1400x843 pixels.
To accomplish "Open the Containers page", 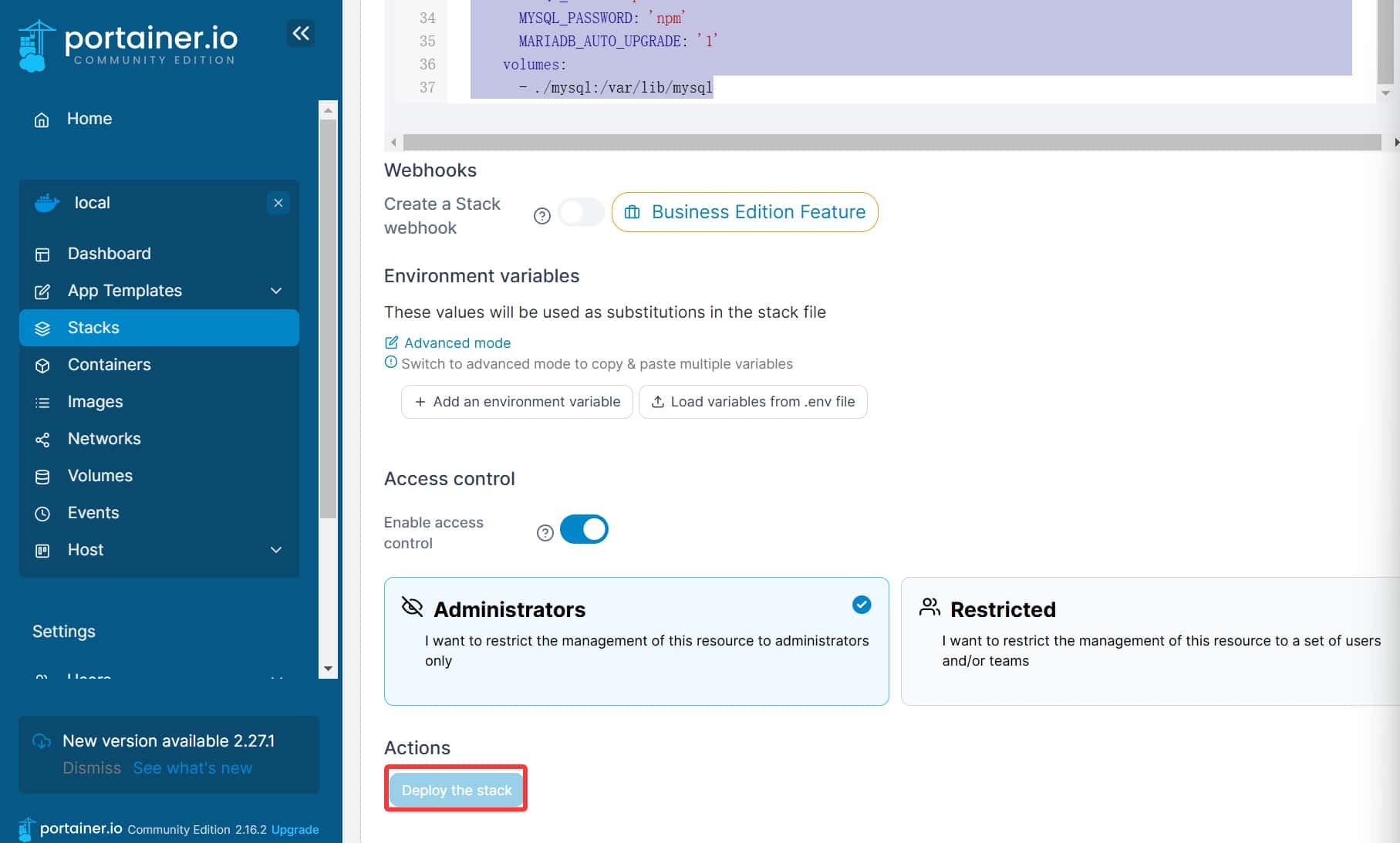I will pos(109,365).
